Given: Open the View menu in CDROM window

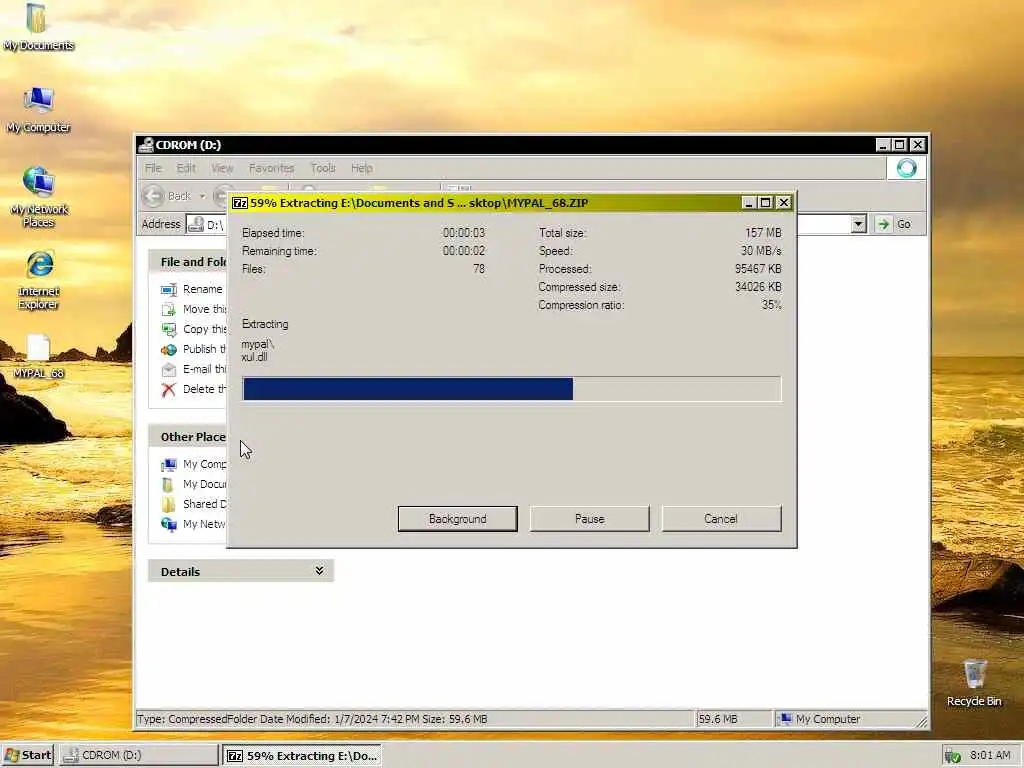Looking at the screenshot, I should coord(222,168).
